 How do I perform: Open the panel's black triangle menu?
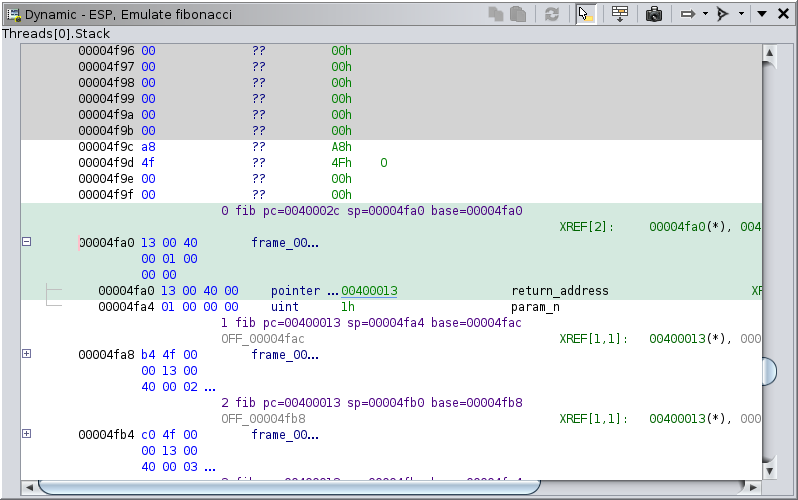click(762, 14)
